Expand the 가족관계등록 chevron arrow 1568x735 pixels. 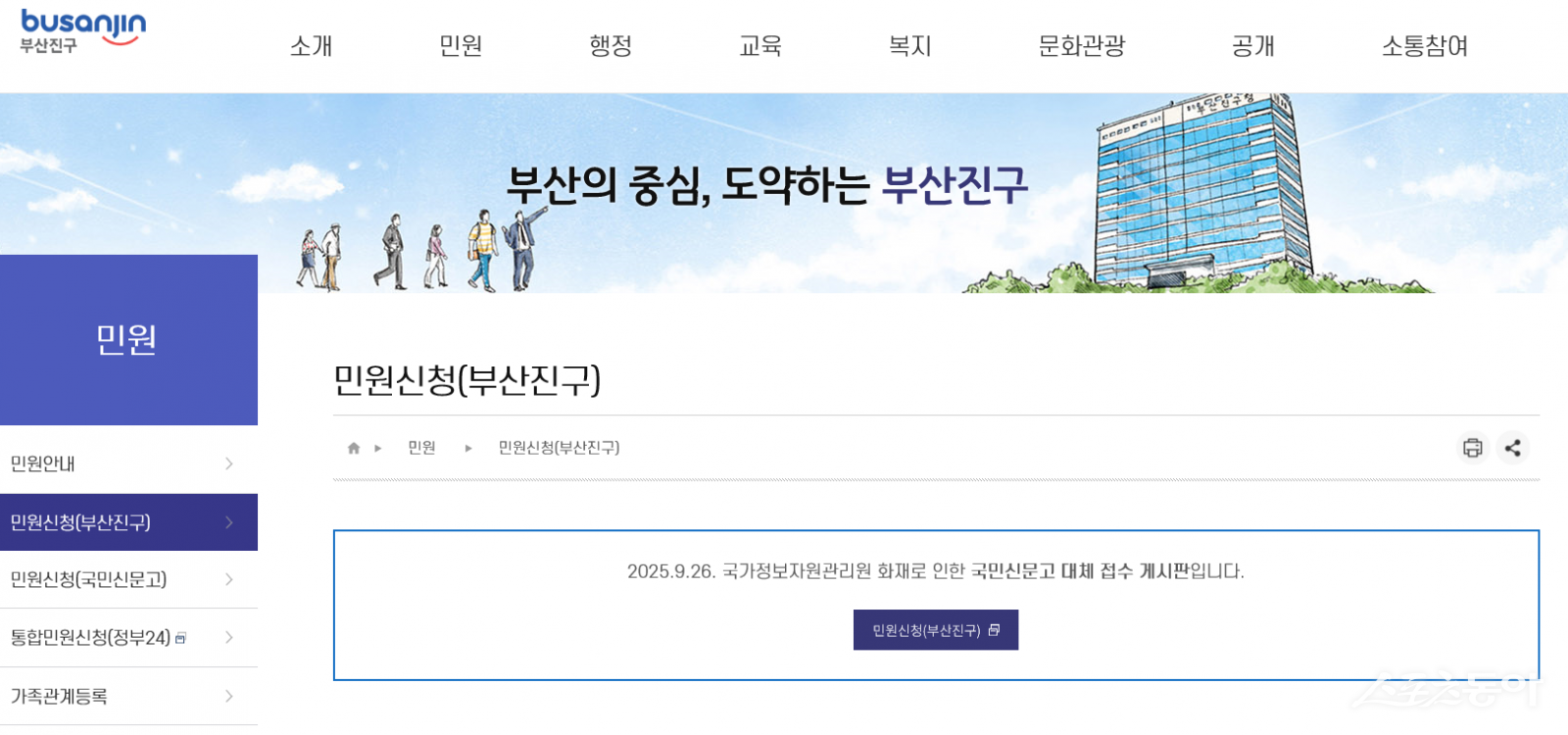click(x=229, y=696)
